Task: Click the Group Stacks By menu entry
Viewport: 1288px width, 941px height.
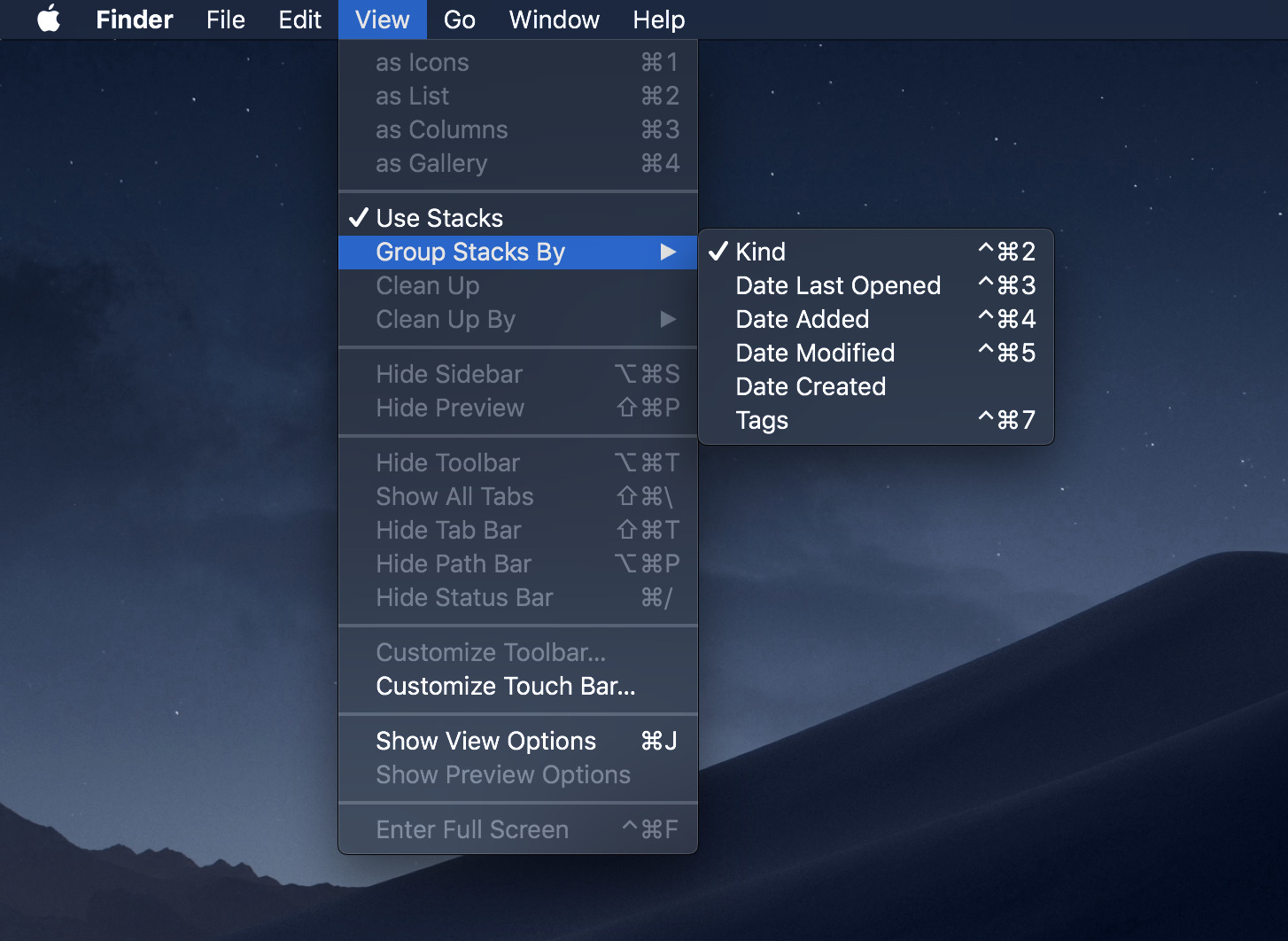Action: (469, 252)
